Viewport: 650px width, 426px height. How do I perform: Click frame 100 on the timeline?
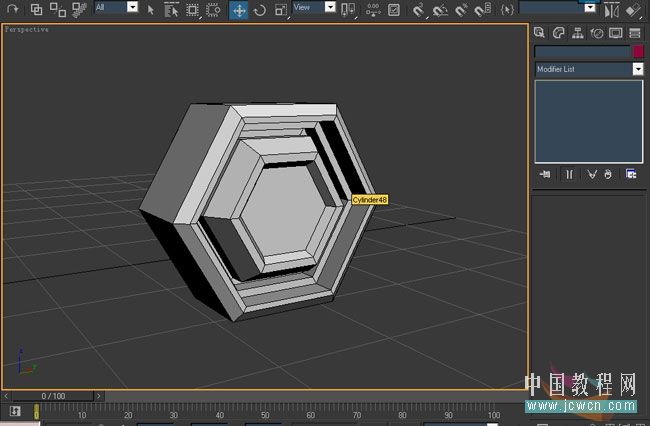click(x=494, y=415)
